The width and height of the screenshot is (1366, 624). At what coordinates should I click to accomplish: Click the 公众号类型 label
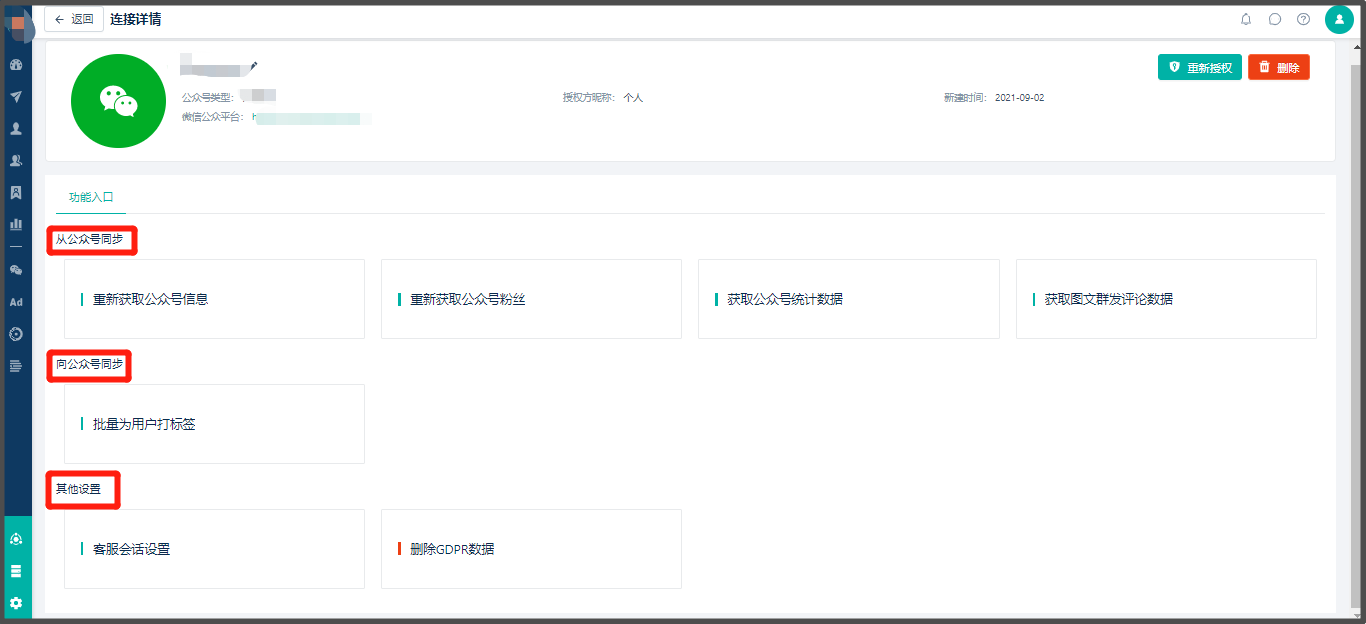pos(207,98)
